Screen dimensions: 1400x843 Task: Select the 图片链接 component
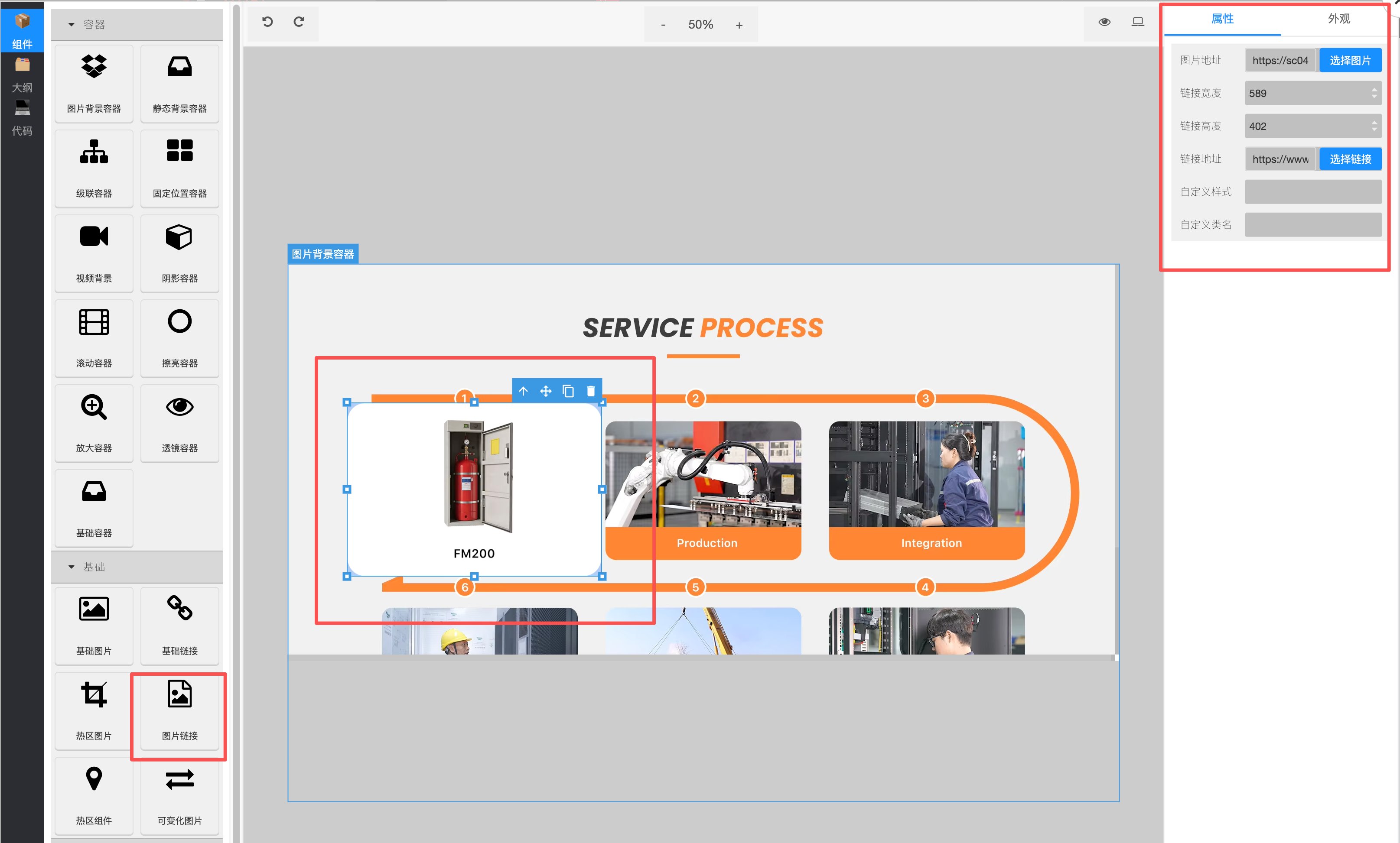coord(179,711)
